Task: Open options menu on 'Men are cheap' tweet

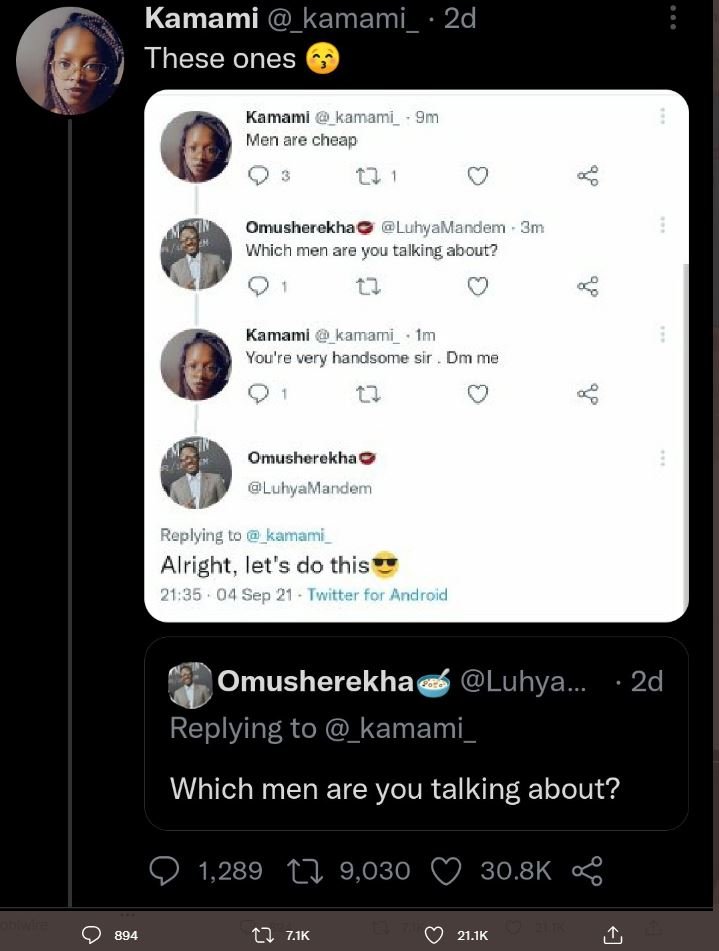Action: pos(662,117)
